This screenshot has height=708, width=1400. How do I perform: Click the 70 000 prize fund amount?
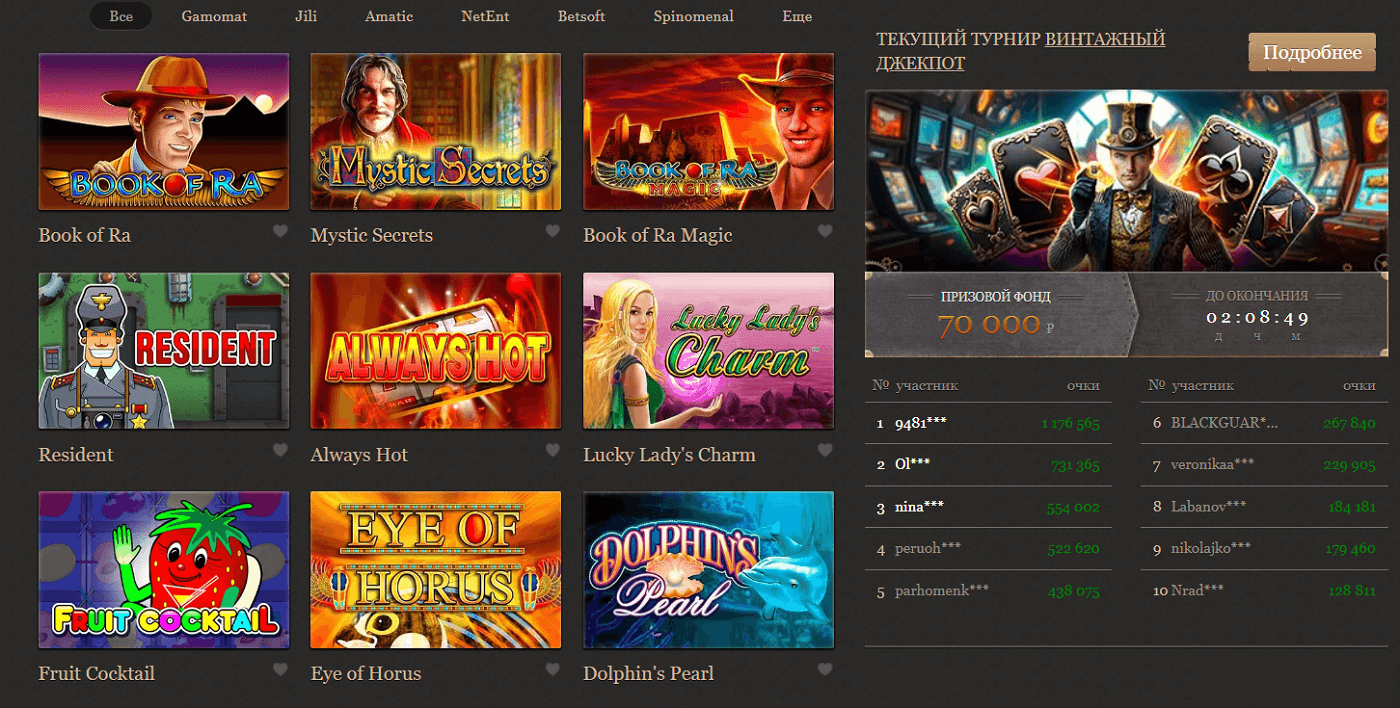(988, 324)
